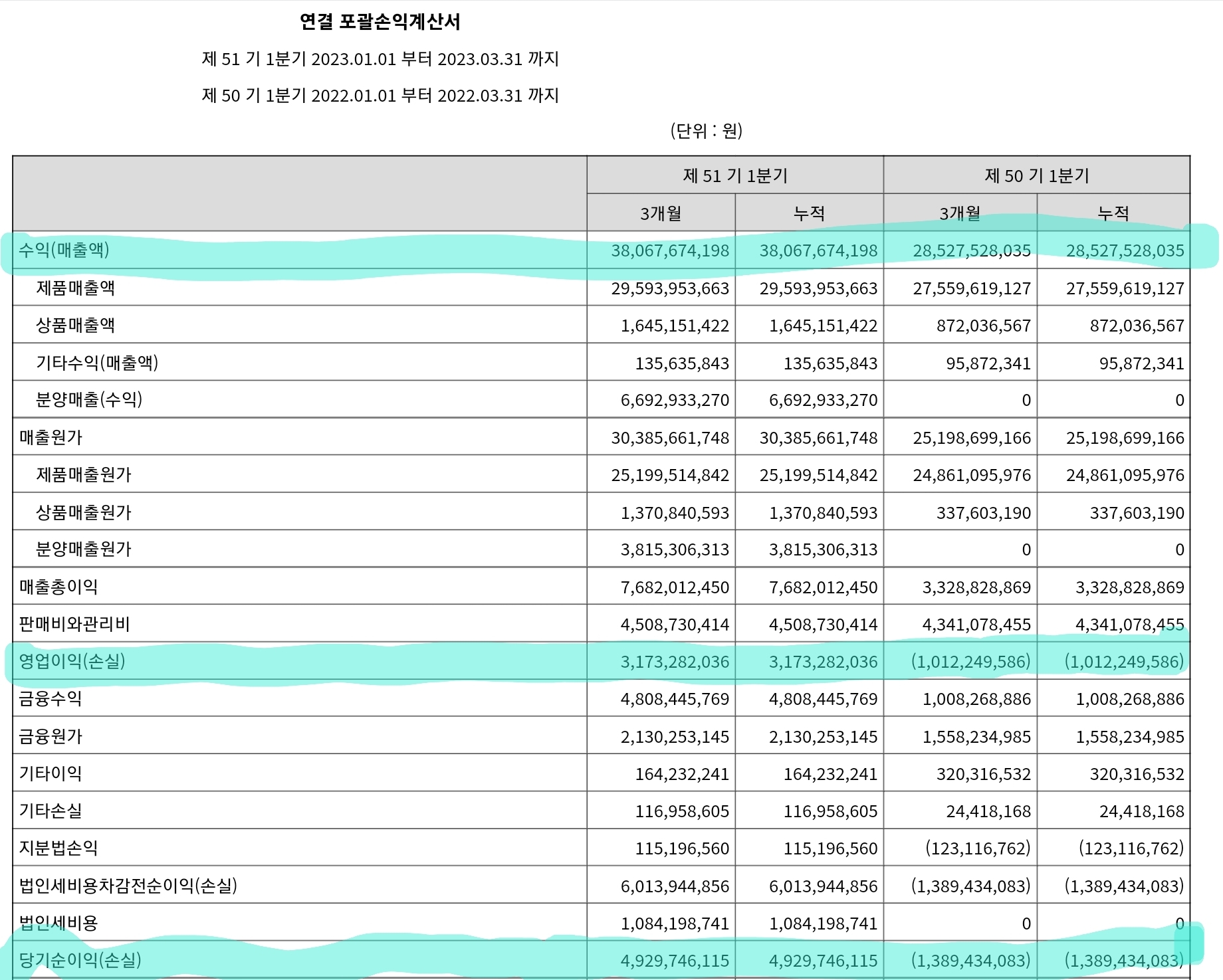Screen dimensions: 1223x980
Task: Select 28,527,528,035 in 제 50 기 누적 column
Action: click(x=1125, y=250)
